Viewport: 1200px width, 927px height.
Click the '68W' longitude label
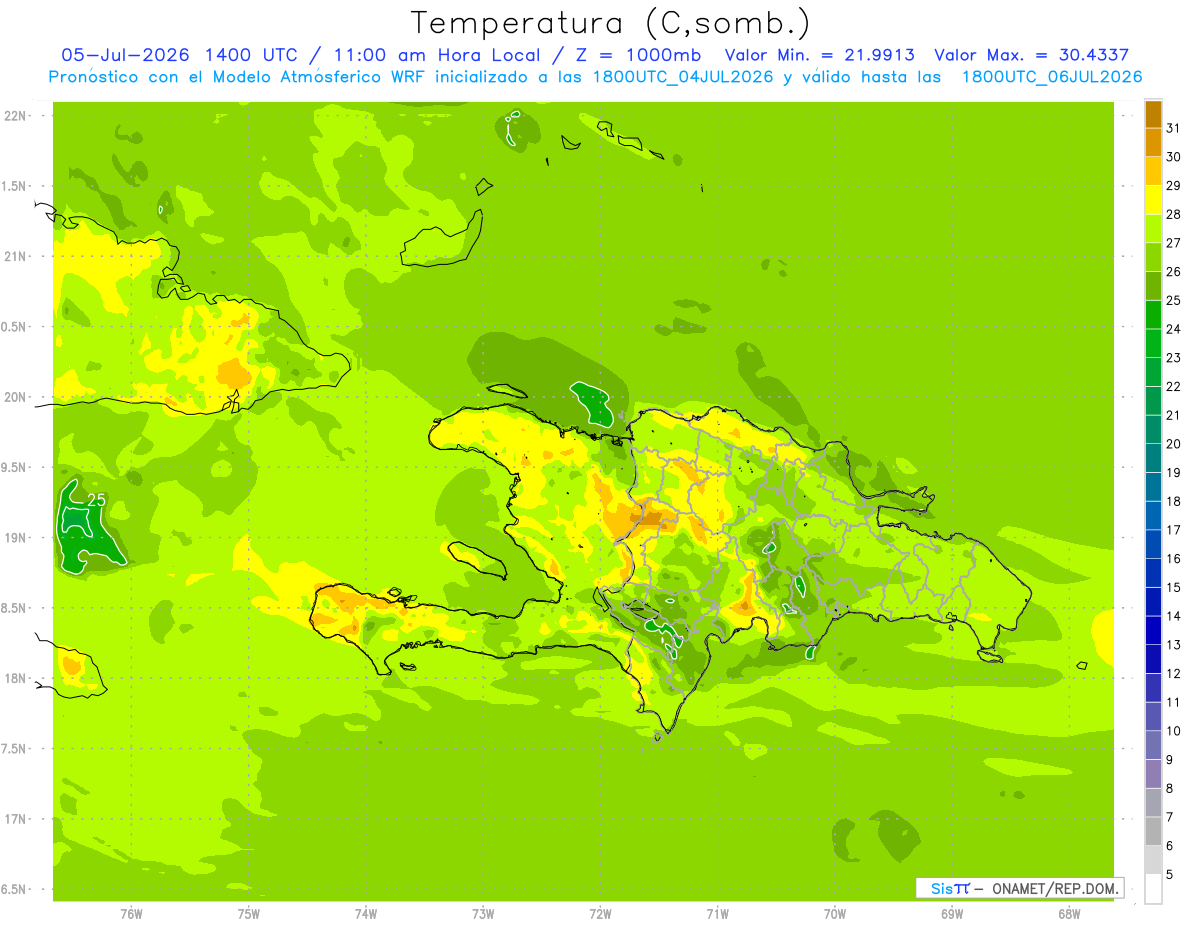[x=1069, y=914]
